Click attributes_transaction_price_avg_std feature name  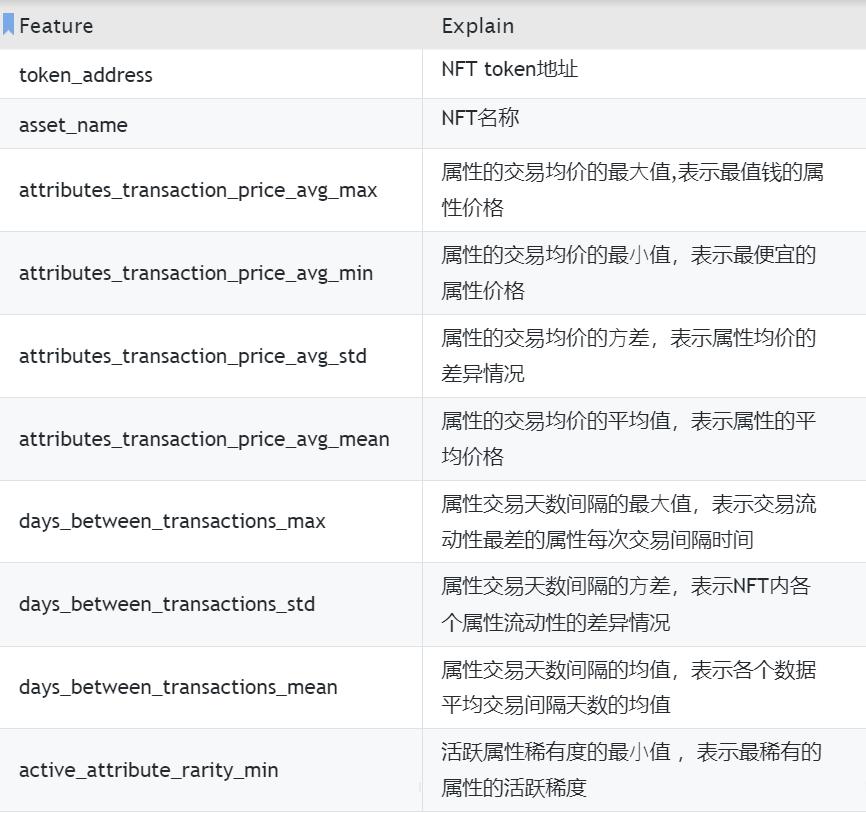(x=193, y=356)
